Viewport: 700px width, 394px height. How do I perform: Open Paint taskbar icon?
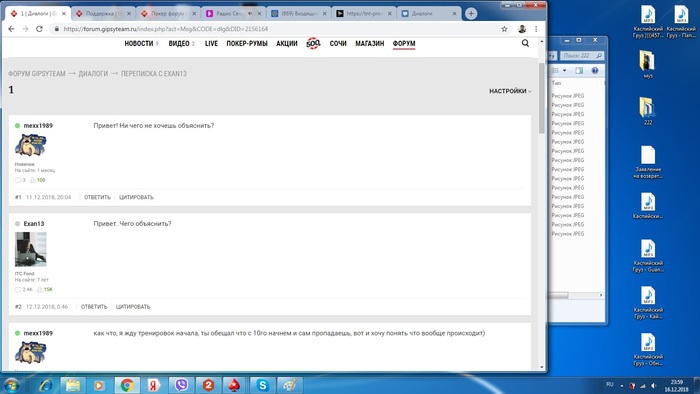coord(289,385)
